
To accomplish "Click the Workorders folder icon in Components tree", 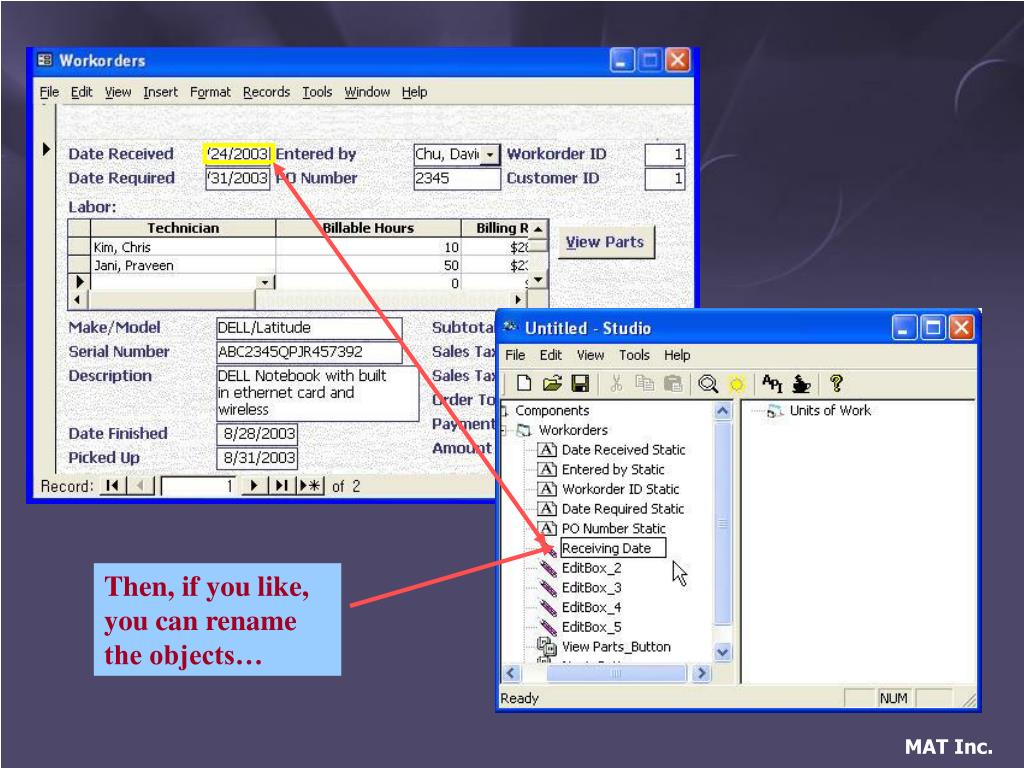I will point(524,430).
